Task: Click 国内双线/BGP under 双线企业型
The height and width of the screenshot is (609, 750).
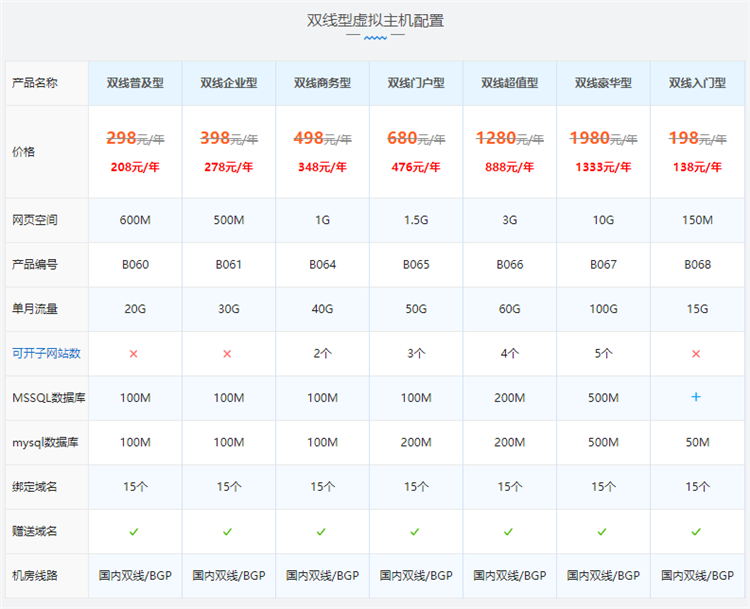Action: coord(228,576)
